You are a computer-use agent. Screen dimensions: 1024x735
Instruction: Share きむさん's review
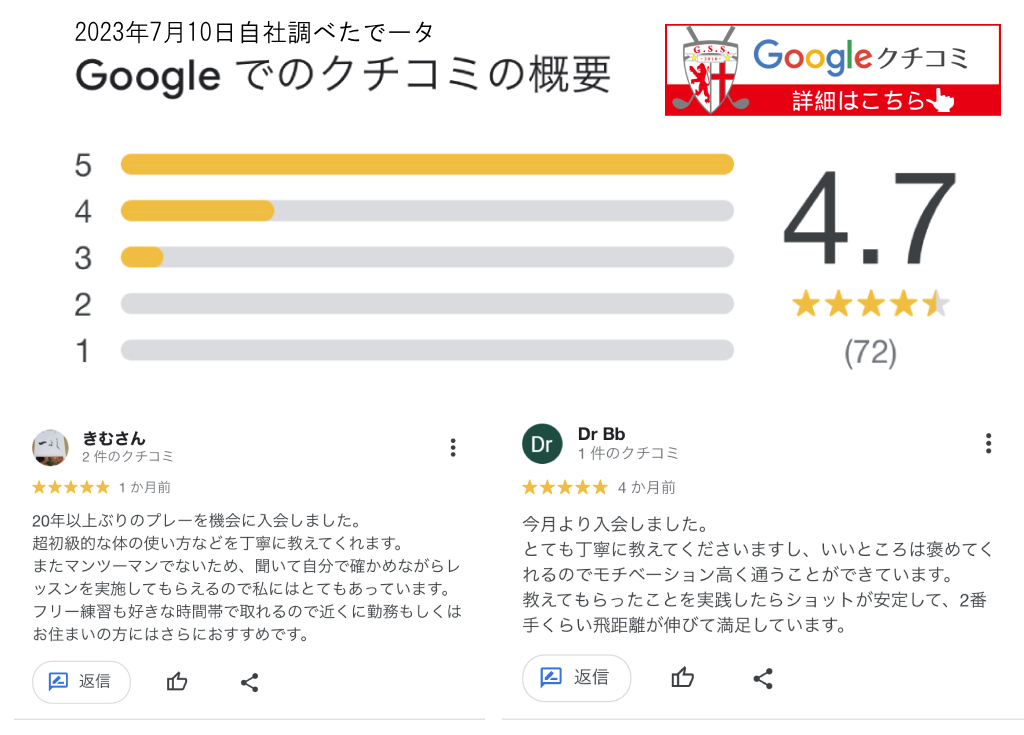(250, 683)
